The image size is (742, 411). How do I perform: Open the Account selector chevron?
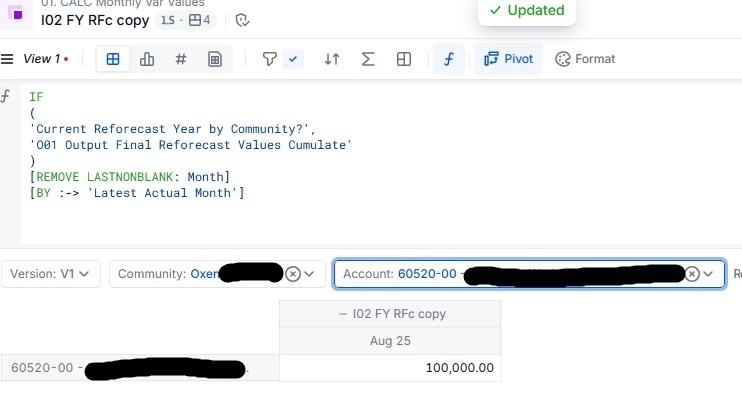(x=709, y=273)
